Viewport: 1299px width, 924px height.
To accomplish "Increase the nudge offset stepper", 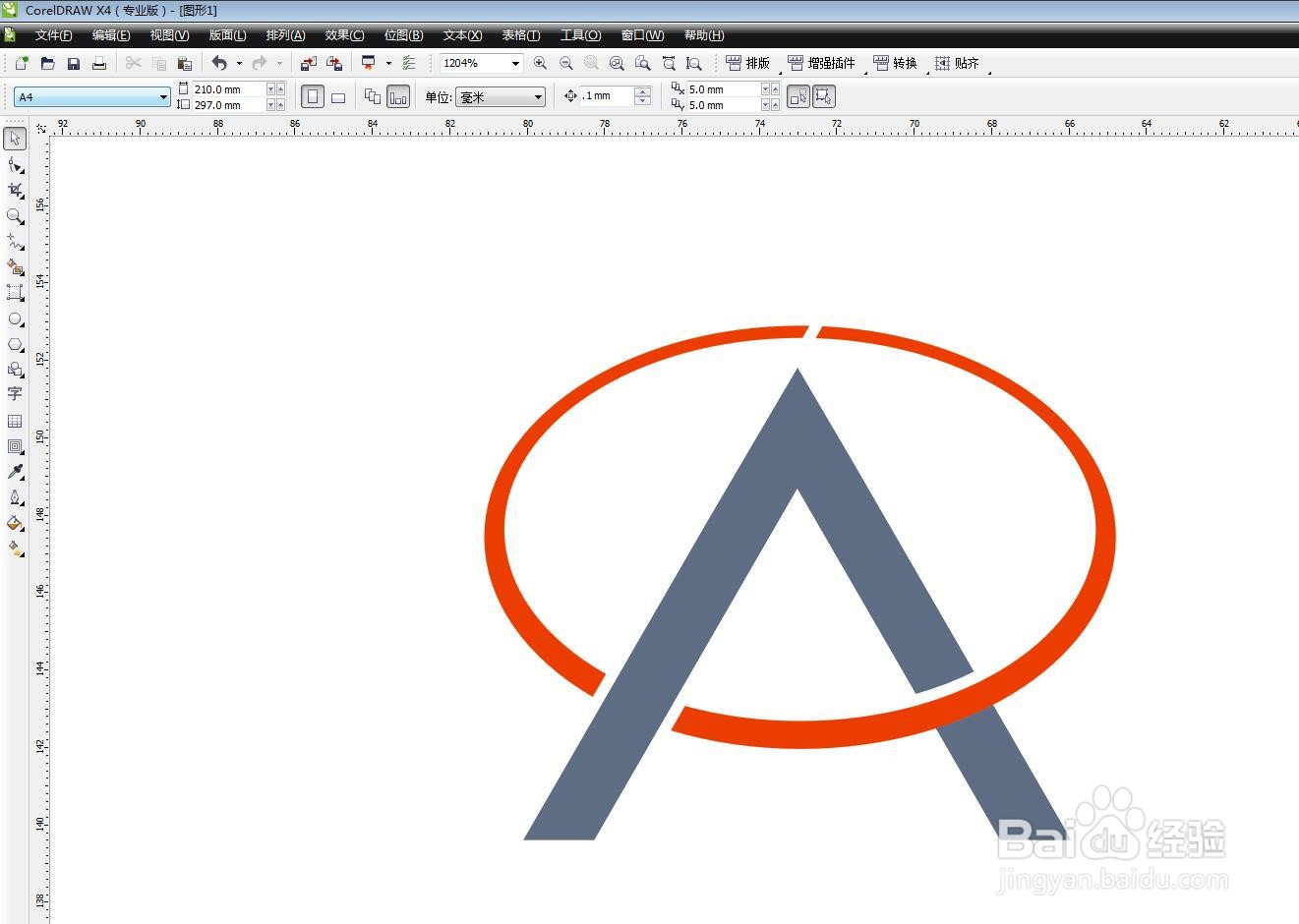I will point(643,91).
